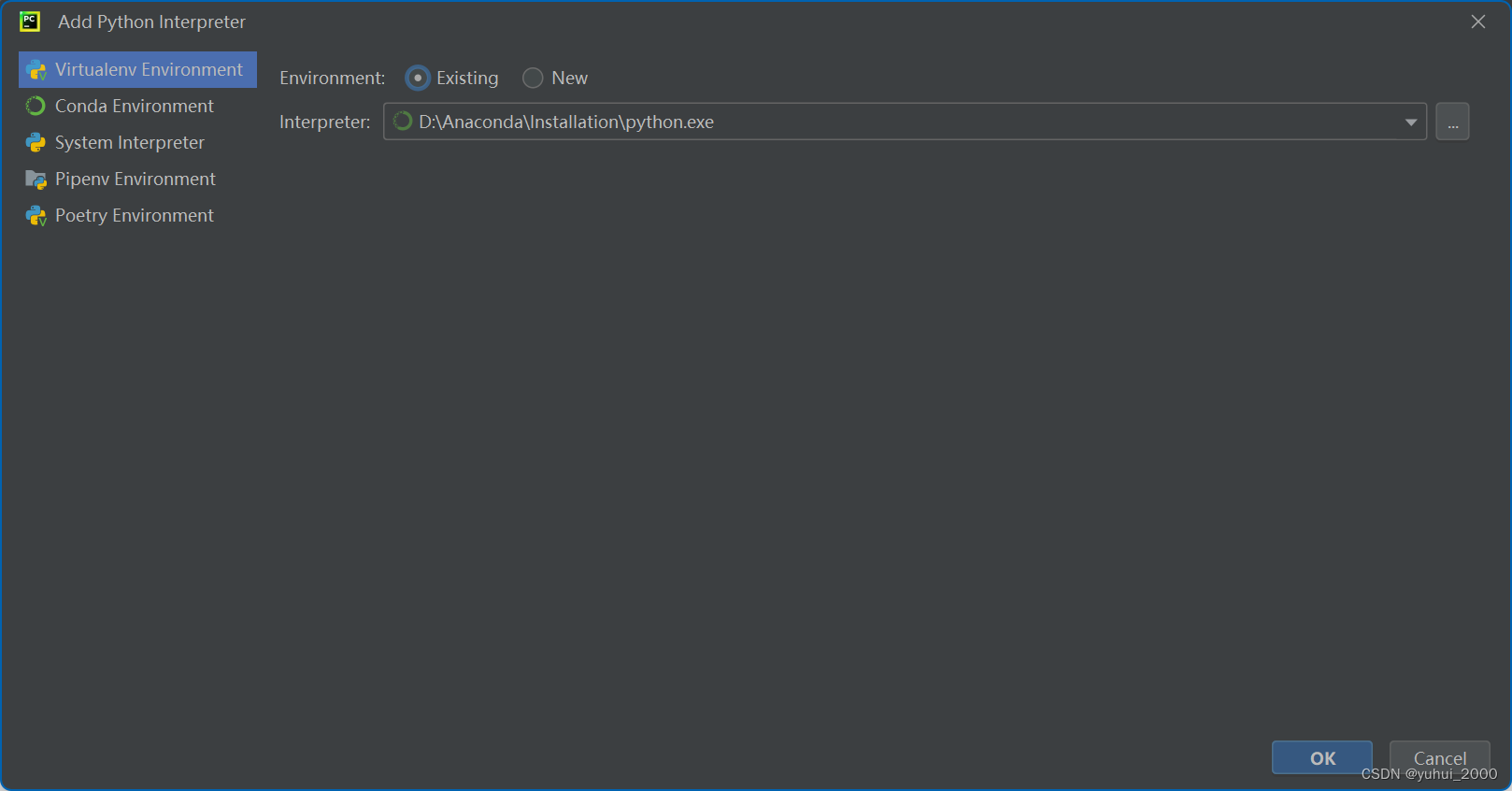Click the D:\Anaconda\Installation\python.exe path field
This screenshot has height=791, width=1512.
pyautogui.click(x=905, y=122)
